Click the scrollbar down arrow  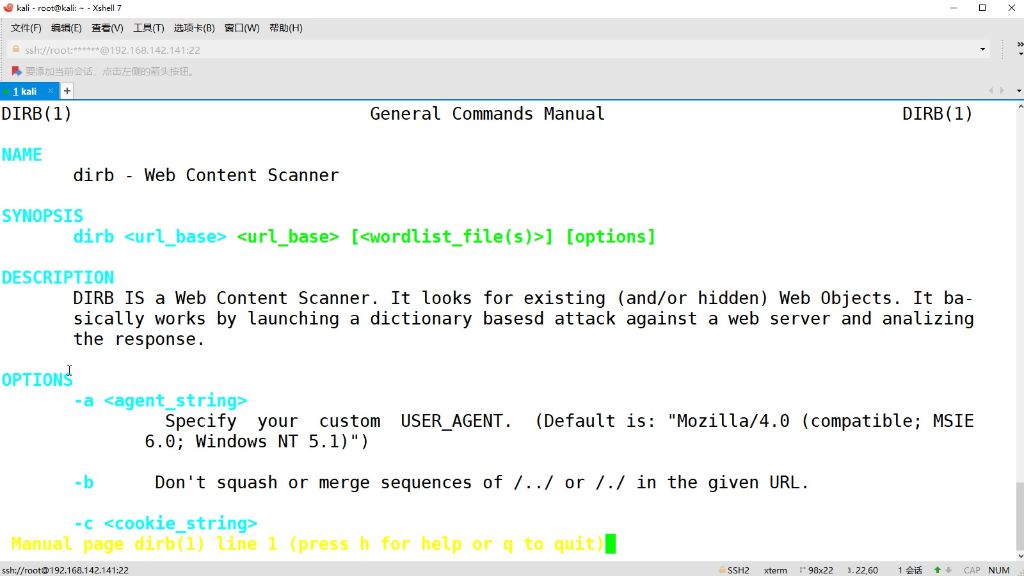click(x=1019, y=556)
